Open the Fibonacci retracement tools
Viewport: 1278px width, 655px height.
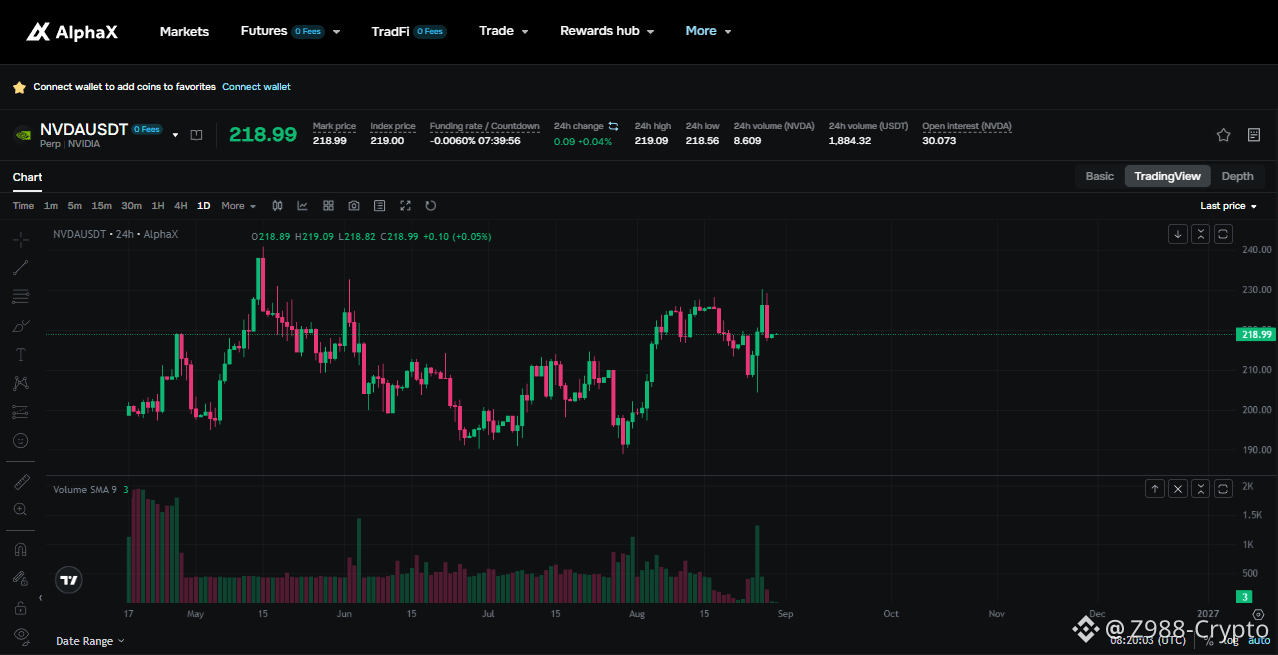point(21,296)
